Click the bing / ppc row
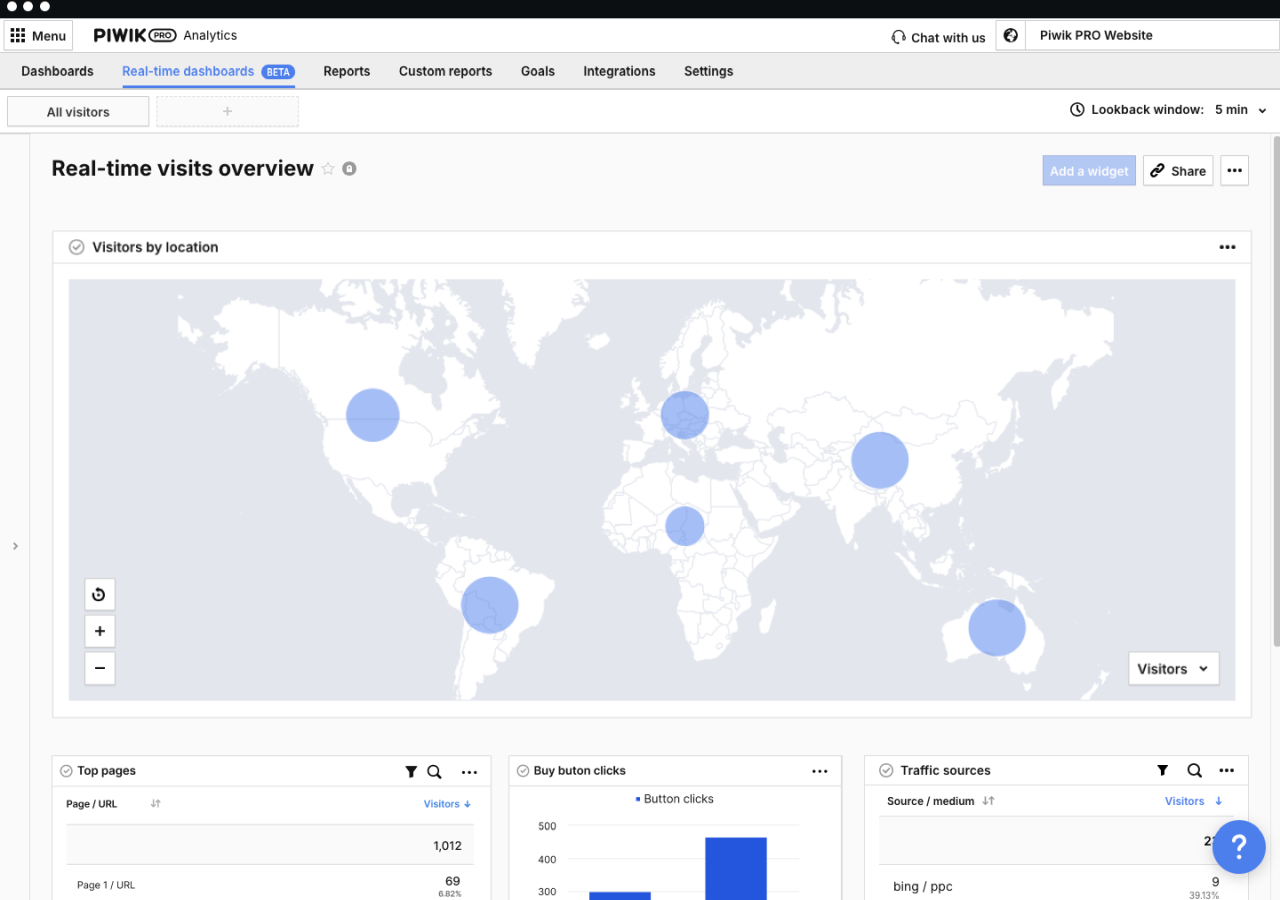This screenshot has height=900, width=1280. pos(1055,886)
